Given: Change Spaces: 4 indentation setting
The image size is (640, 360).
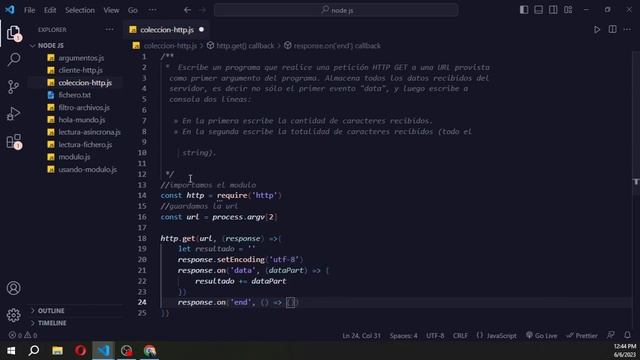Looking at the screenshot, I should point(403,336).
